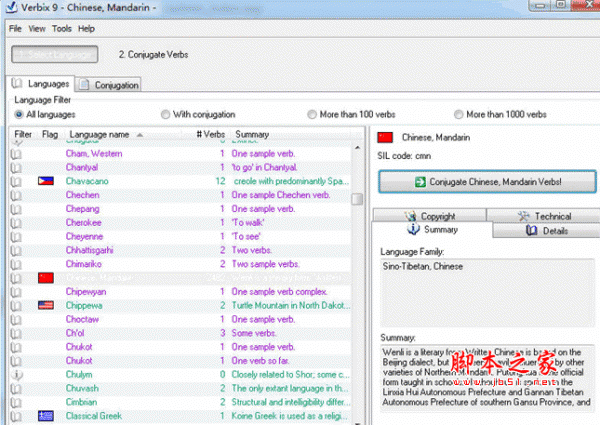
Task: Click the tools icon on the Technical tab
Action: click(x=523, y=216)
